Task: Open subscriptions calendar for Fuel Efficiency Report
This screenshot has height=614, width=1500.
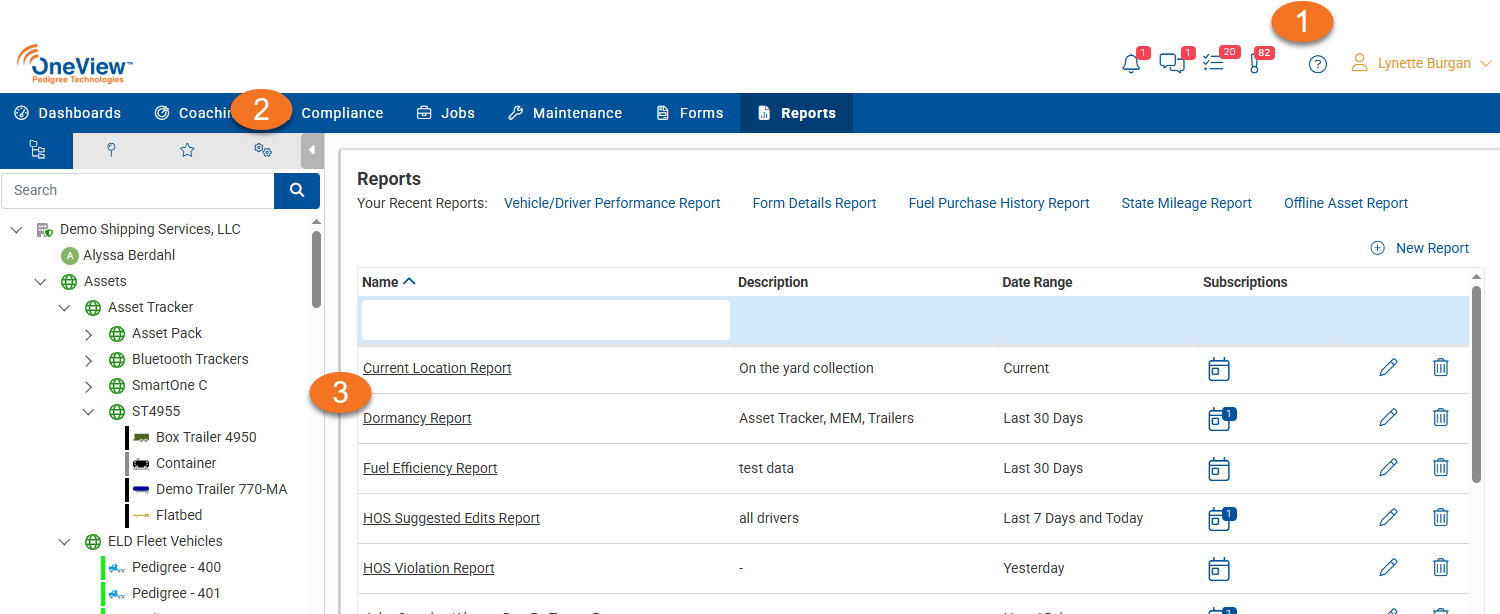Action: [1219, 469]
